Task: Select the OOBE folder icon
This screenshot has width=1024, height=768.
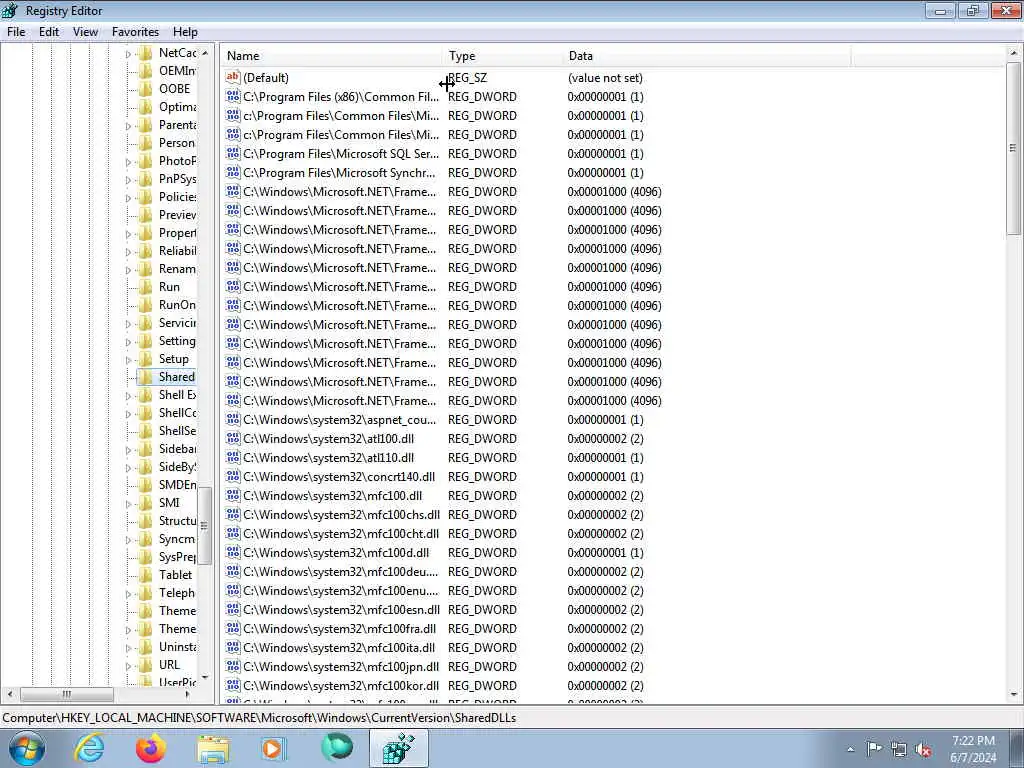Action: [146, 89]
